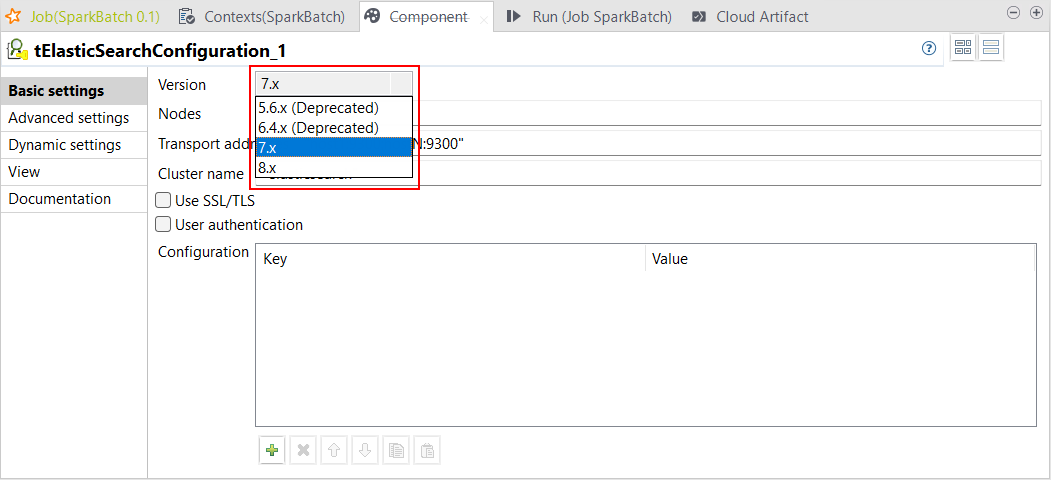Open the View settings section
The image size is (1051, 480).
[74, 172]
